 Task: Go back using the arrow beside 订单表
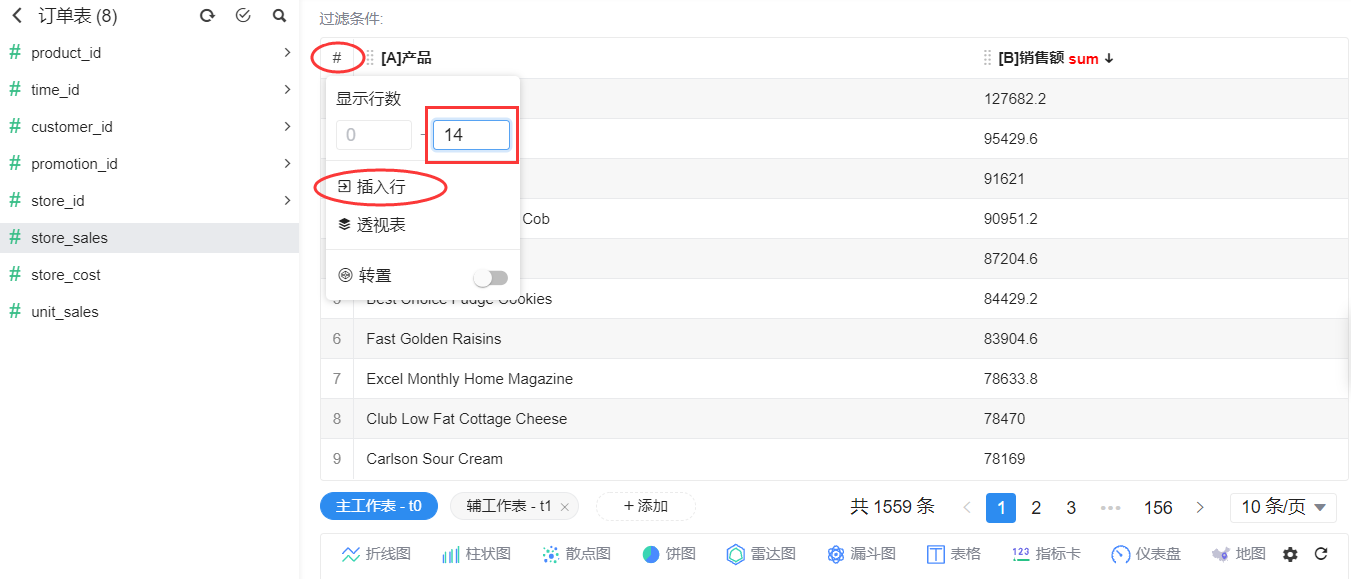pos(16,16)
